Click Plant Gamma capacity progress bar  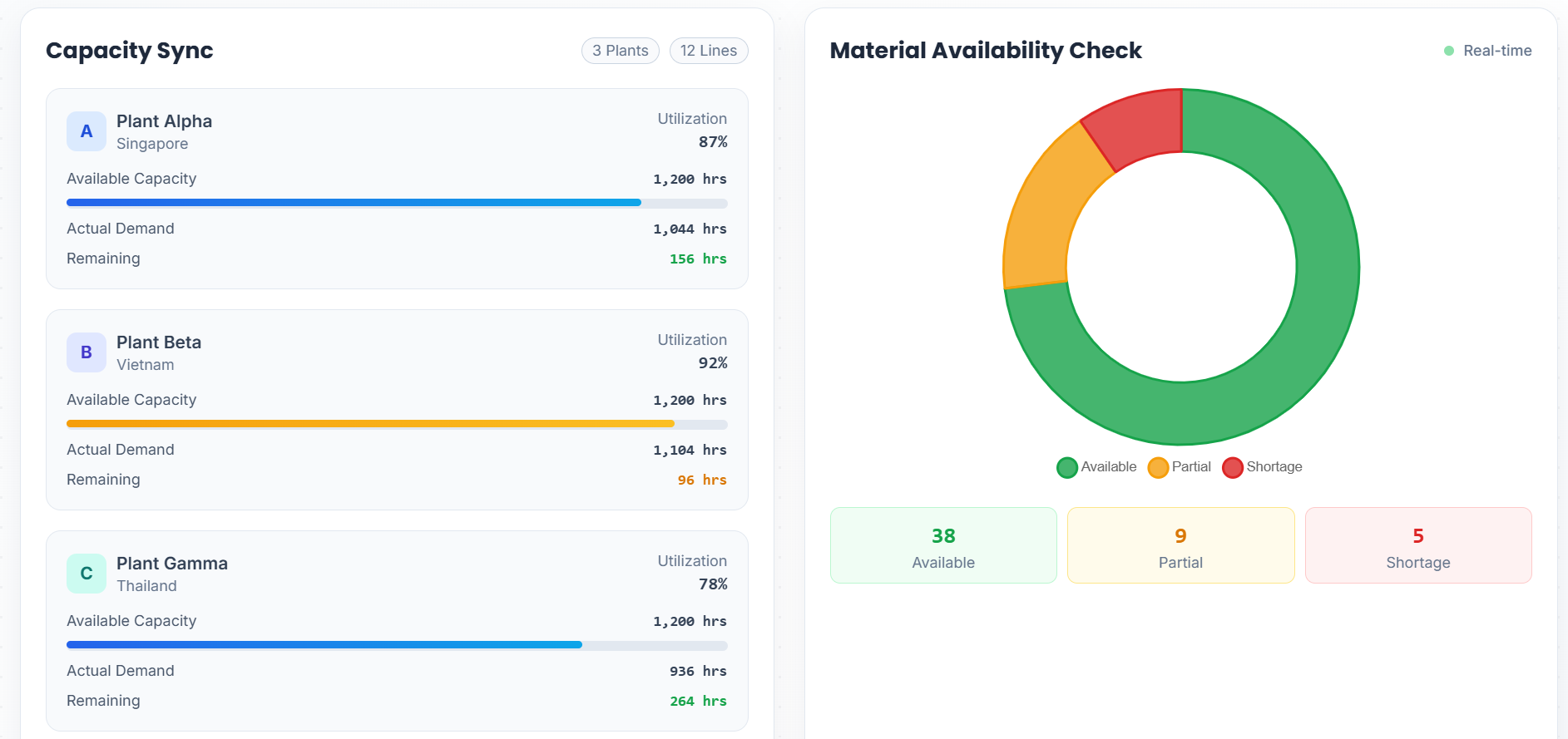pos(397,645)
